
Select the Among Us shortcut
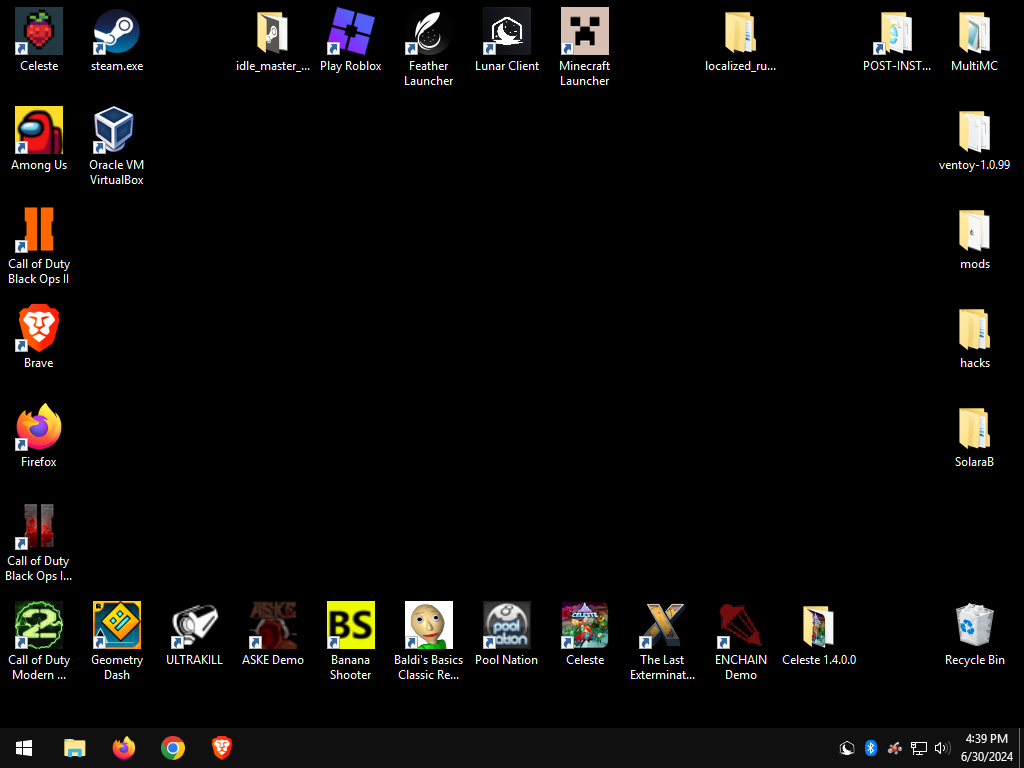[x=39, y=130]
